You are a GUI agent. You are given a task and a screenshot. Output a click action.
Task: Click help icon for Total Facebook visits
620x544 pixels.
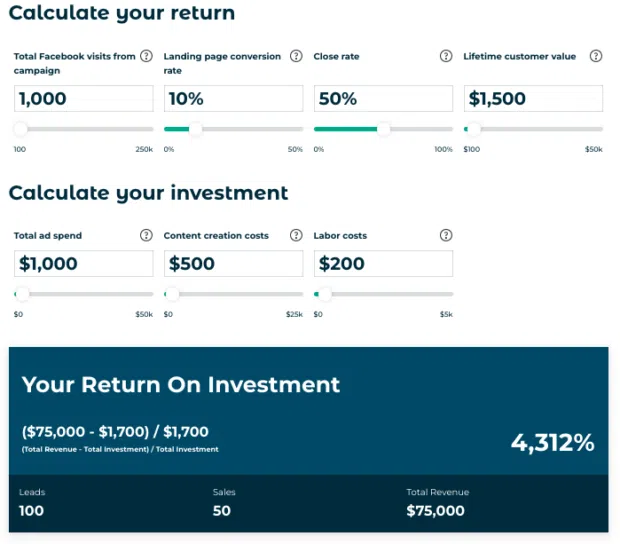coord(146,57)
